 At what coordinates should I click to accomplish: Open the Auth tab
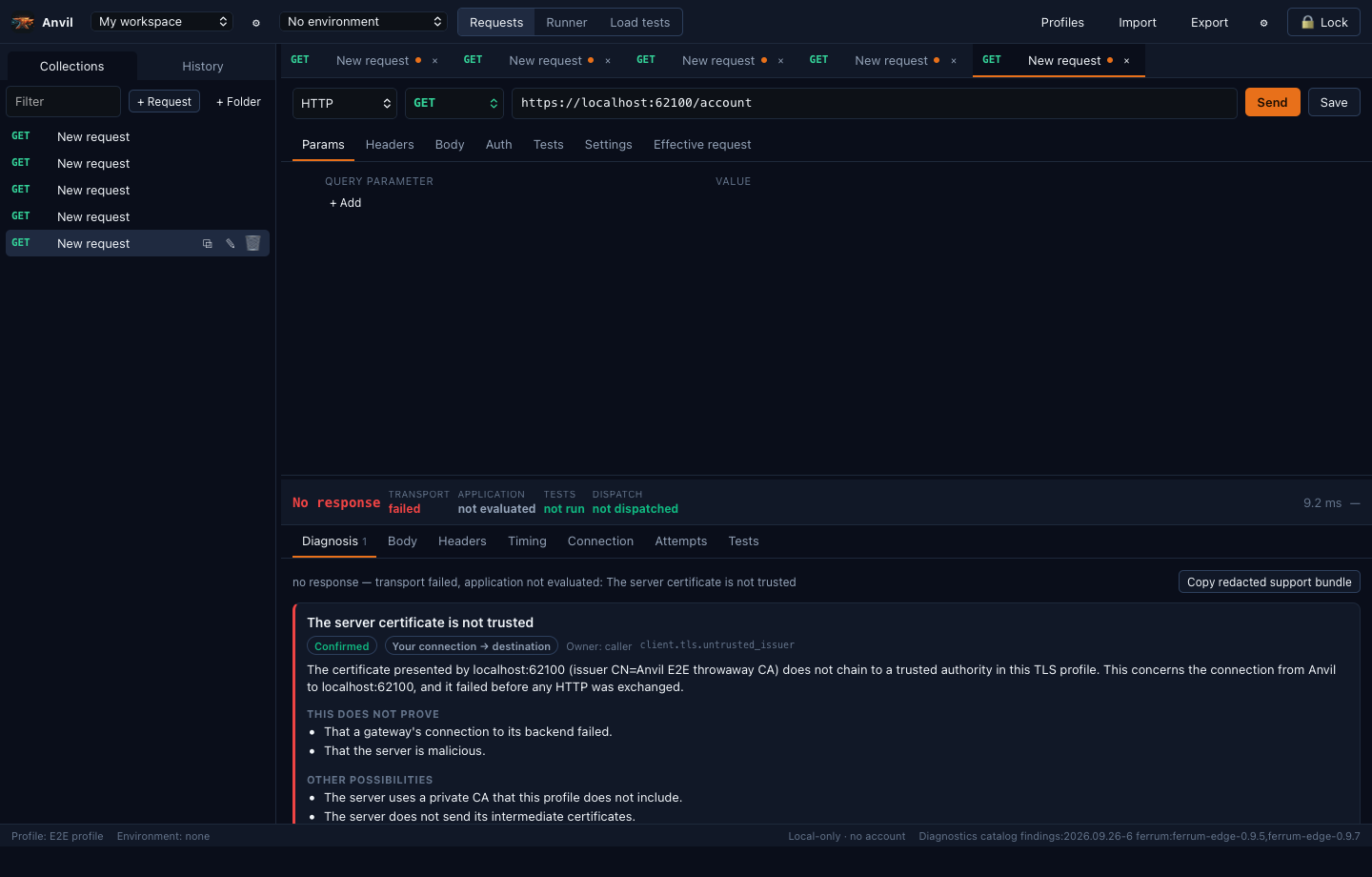(x=498, y=145)
